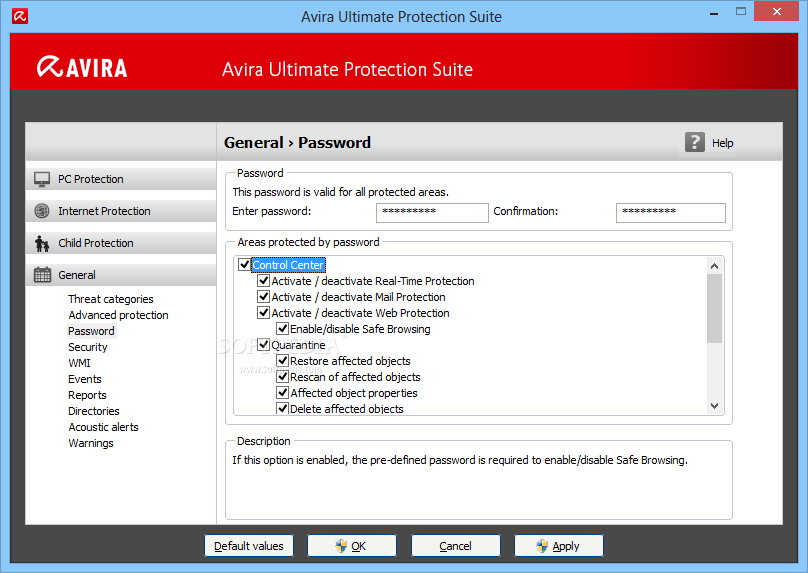
Task: Click the General calendar icon
Action: click(x=42, y=275)
